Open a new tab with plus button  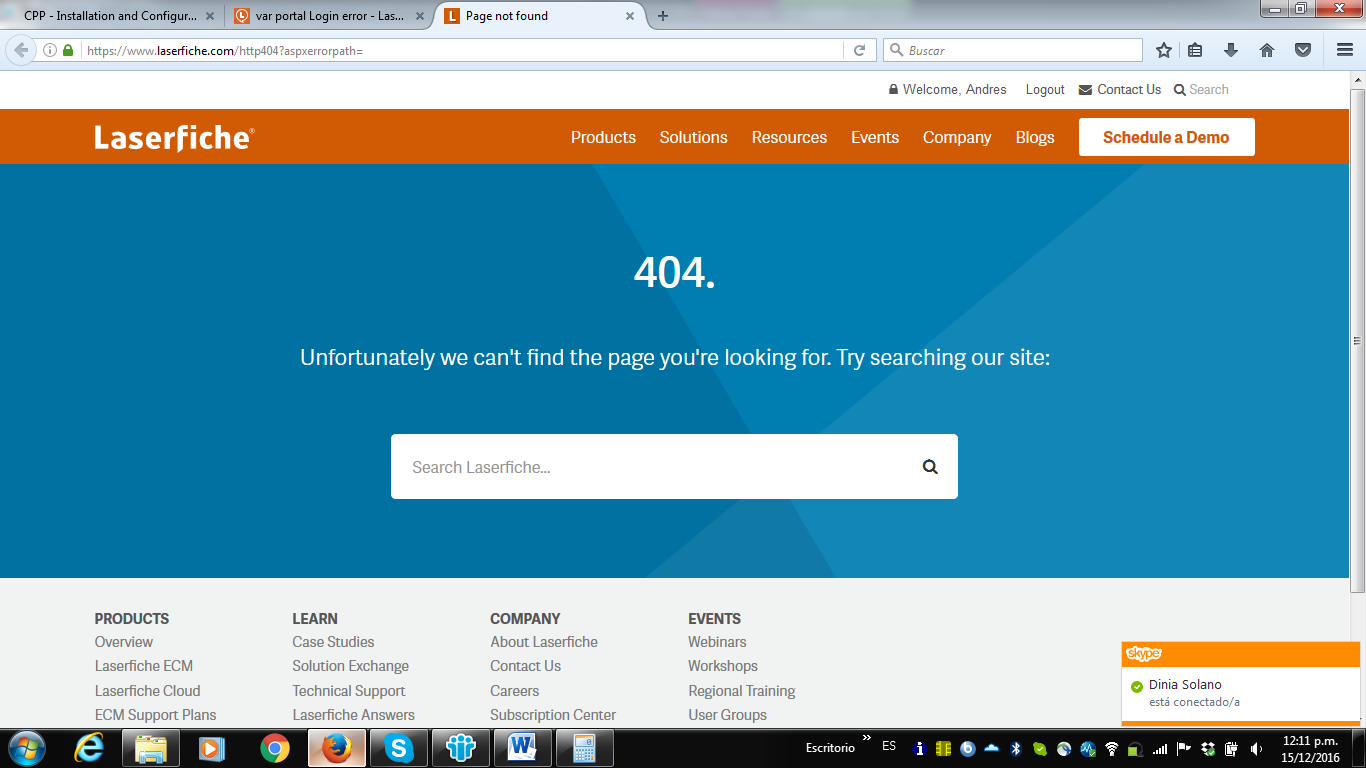coord(662,16)
